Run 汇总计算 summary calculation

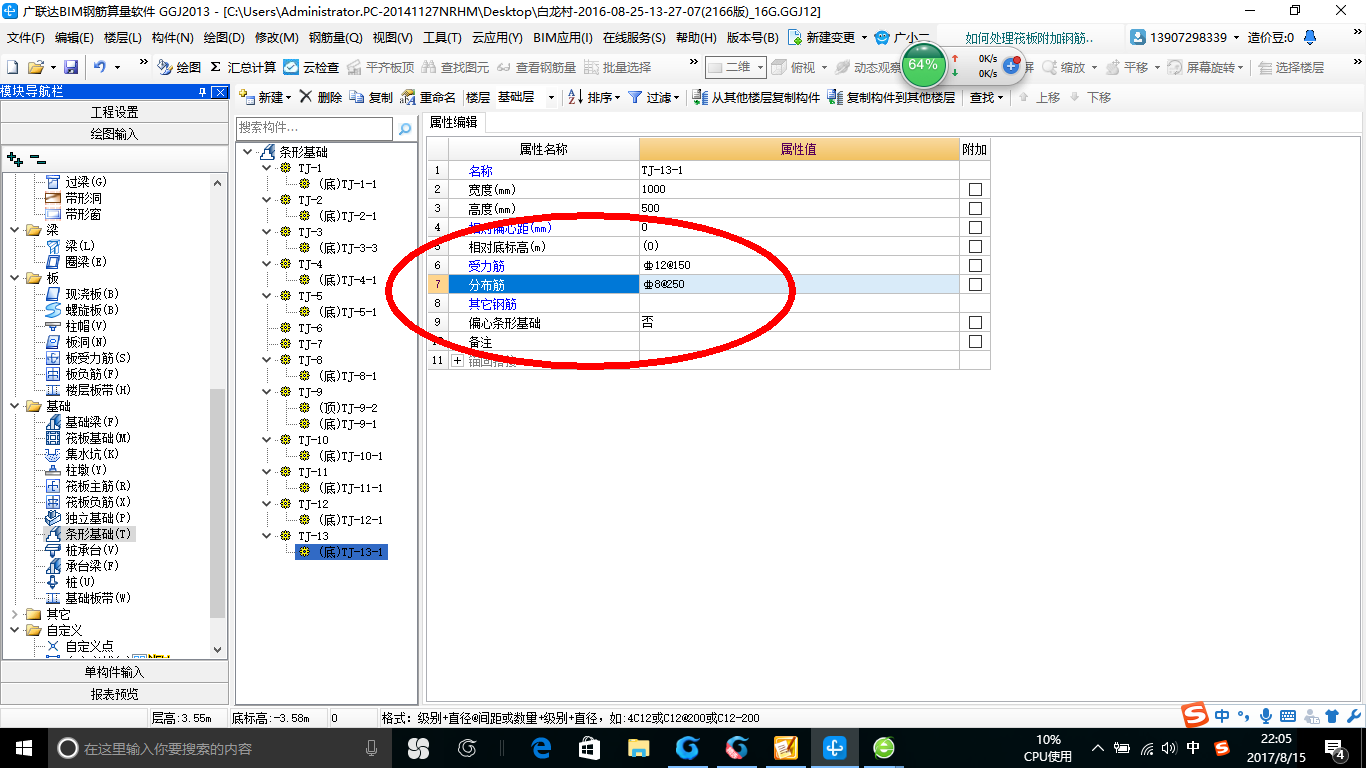coord(243,67)
